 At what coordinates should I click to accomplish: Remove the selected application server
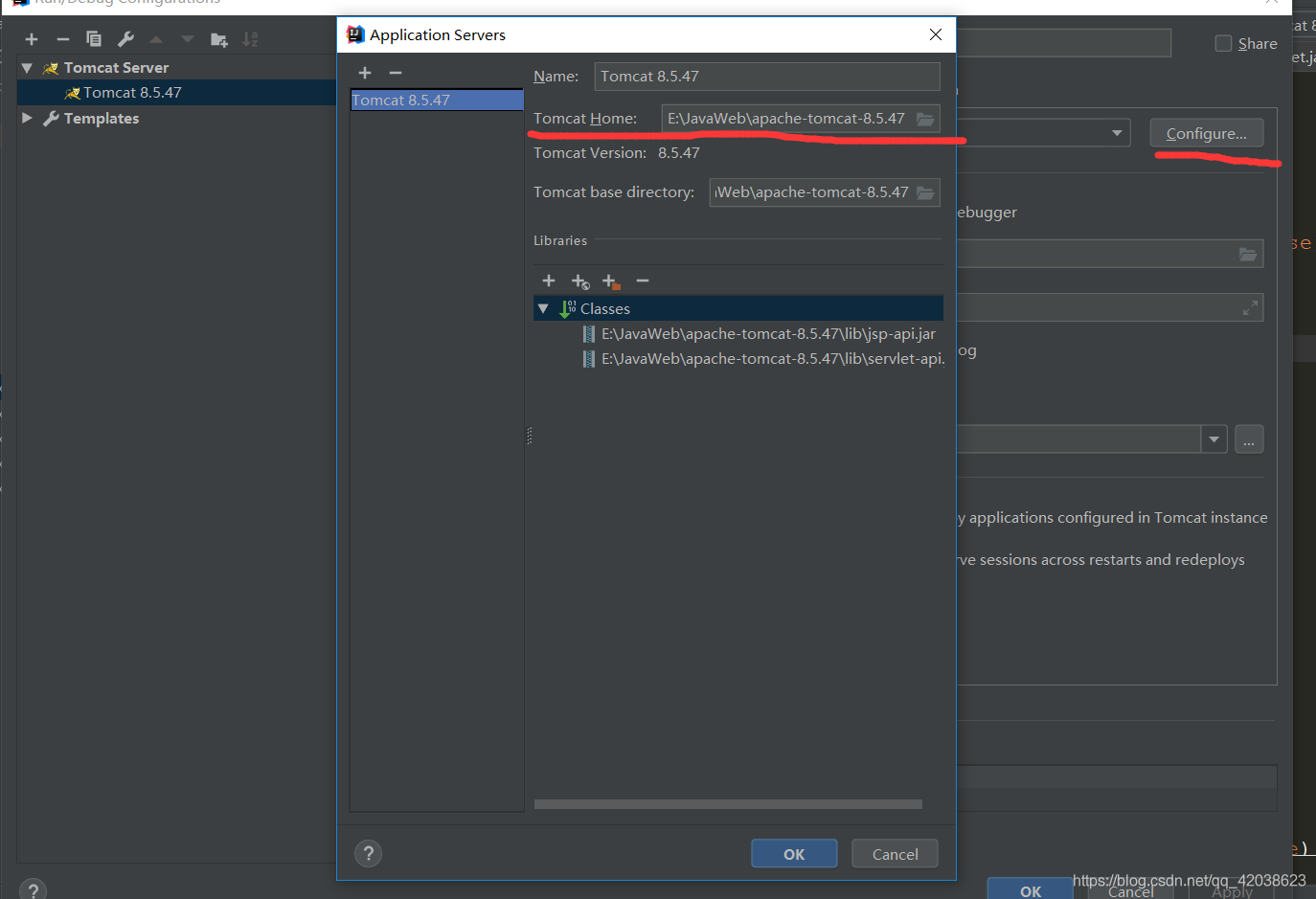point(396,73)
